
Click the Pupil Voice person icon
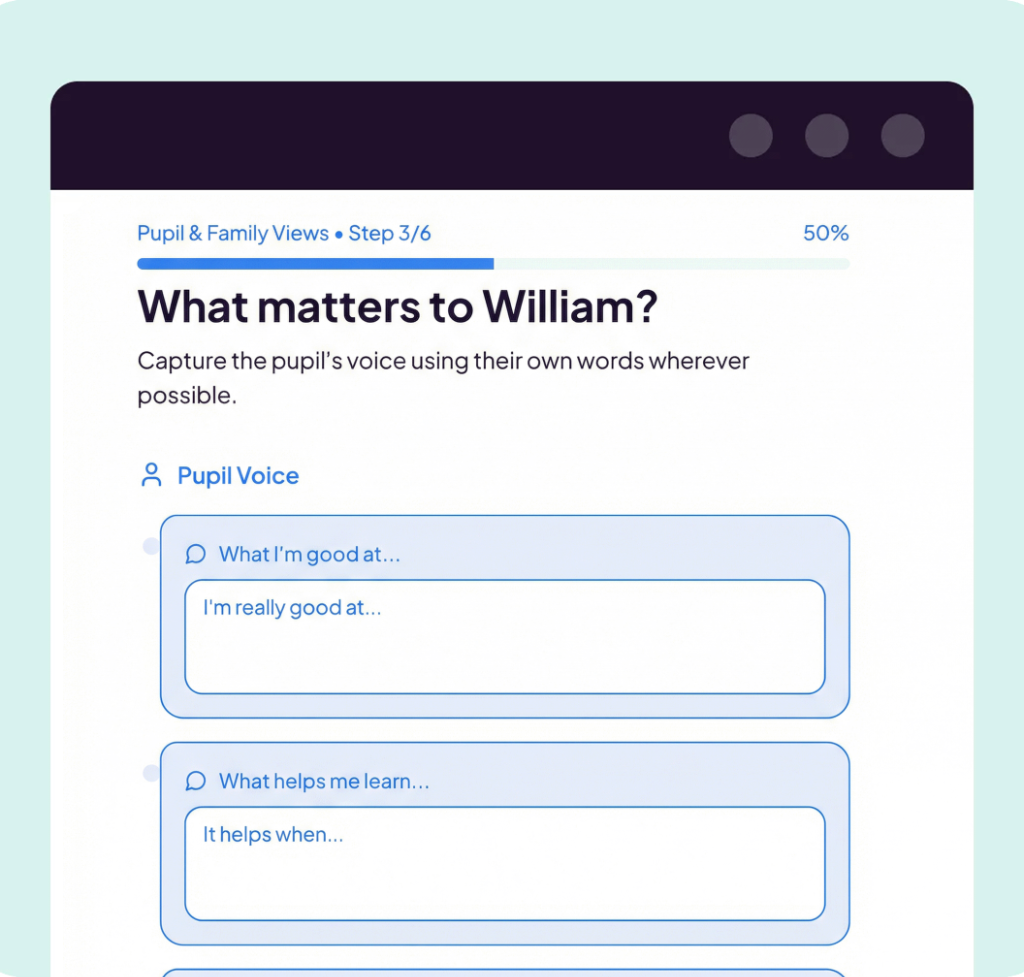(x=151, y=475)
